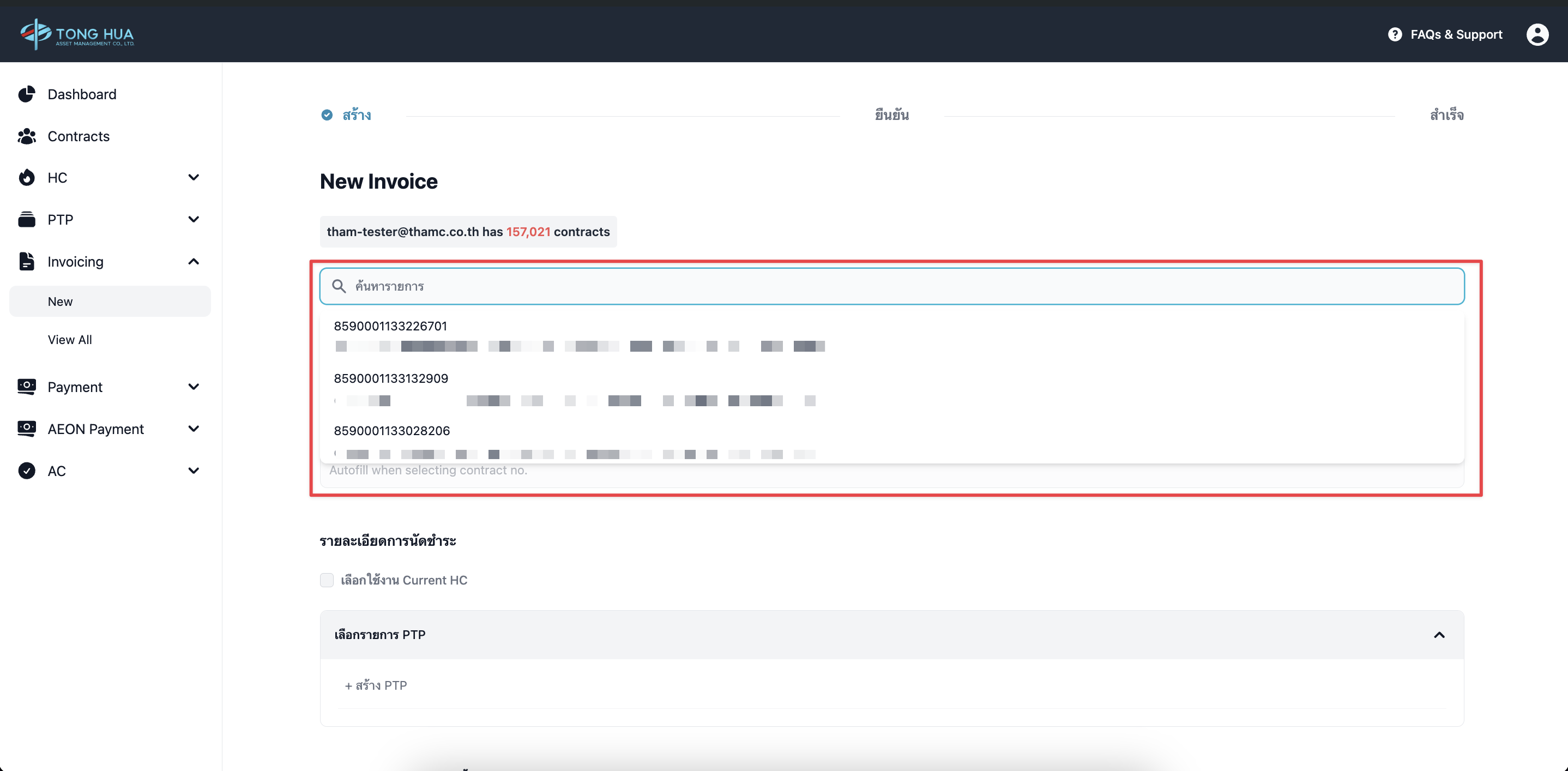Enable the Current HC checkbox

(327, 580)
